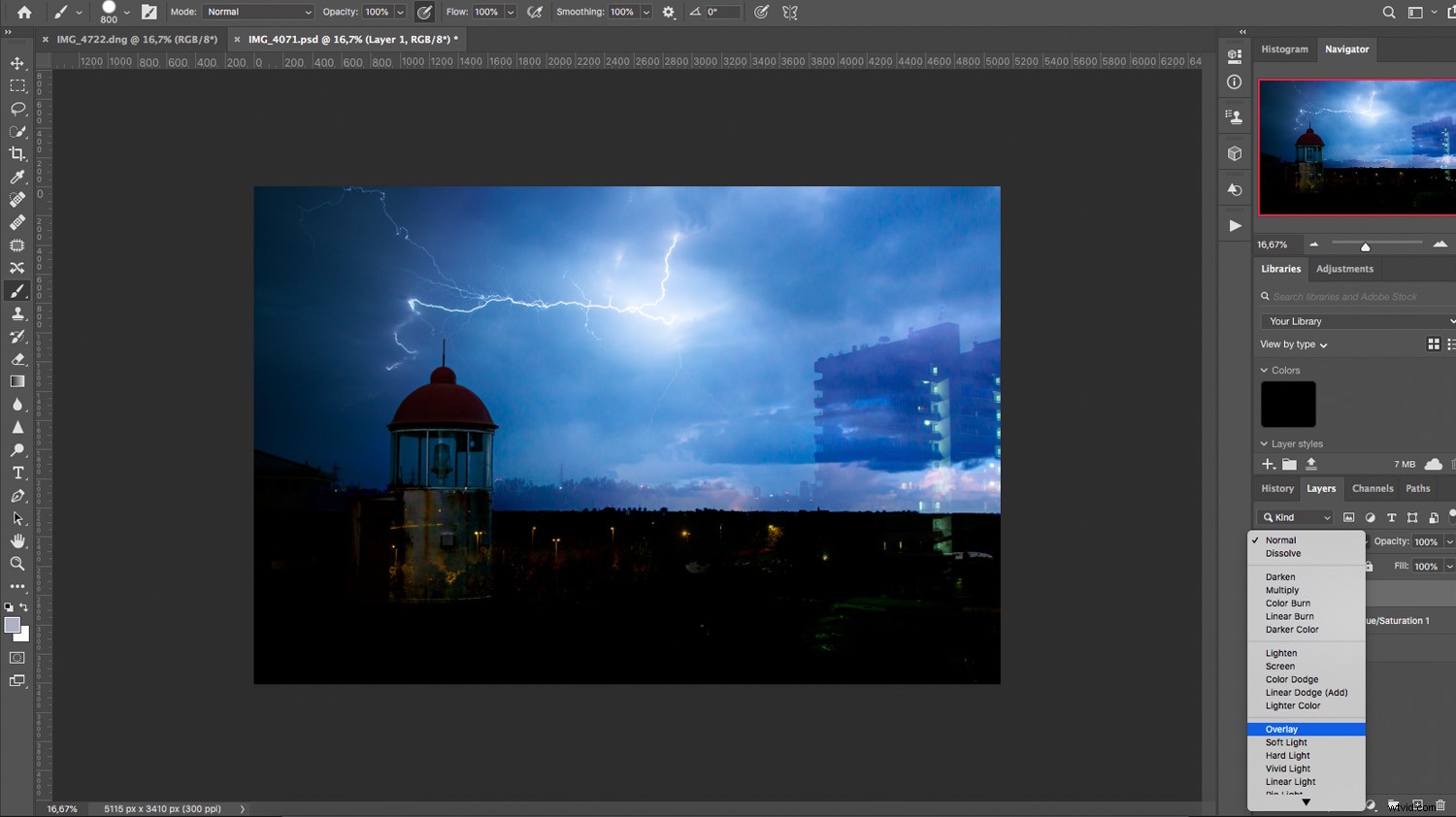This screenshot has width=1456, height=817.
Task: Switch to the Channels tab
Action: (1373, 488)
